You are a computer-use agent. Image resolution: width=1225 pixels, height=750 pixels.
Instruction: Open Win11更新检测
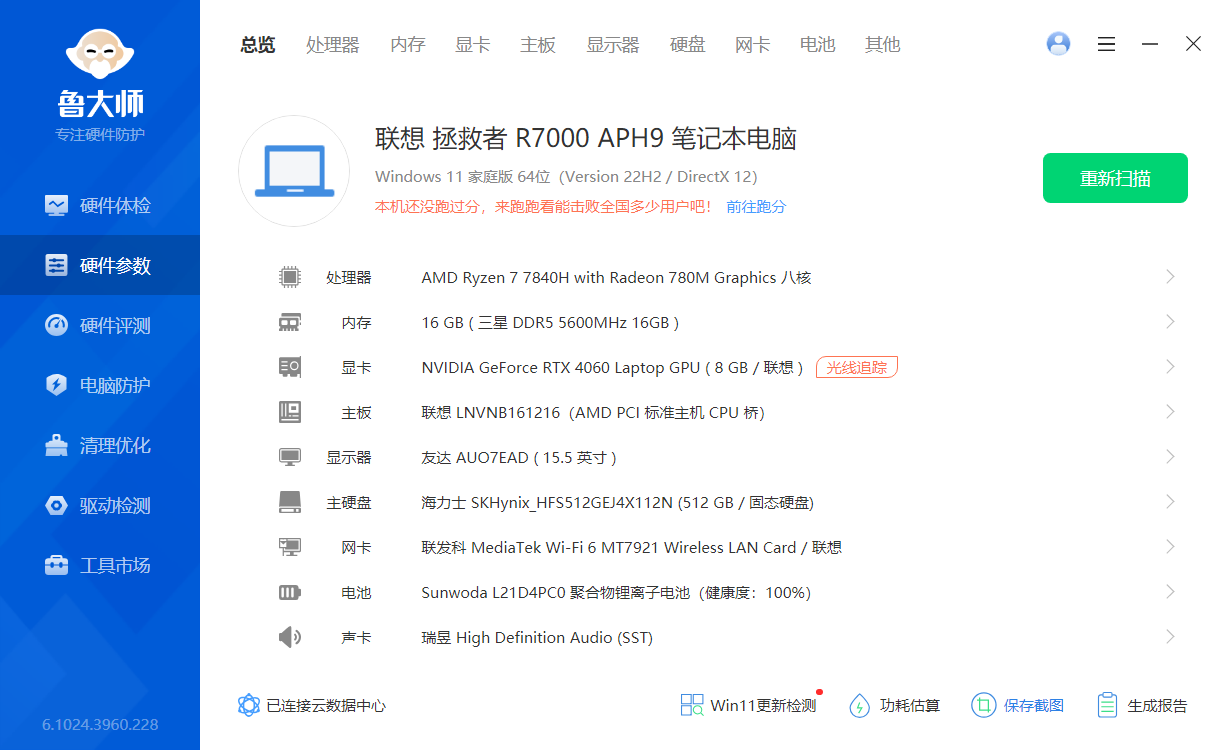(x=749, y=705)
